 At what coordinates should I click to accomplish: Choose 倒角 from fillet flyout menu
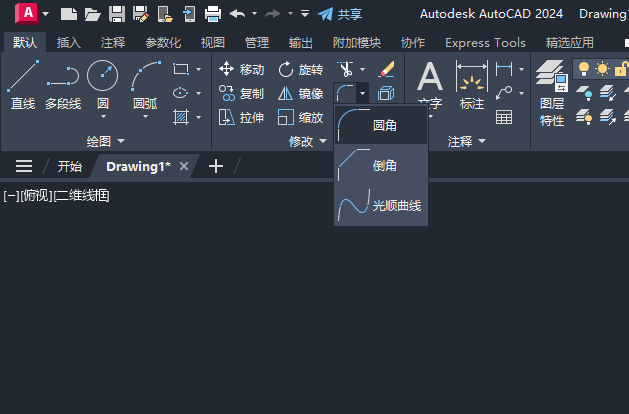(381, 165)
